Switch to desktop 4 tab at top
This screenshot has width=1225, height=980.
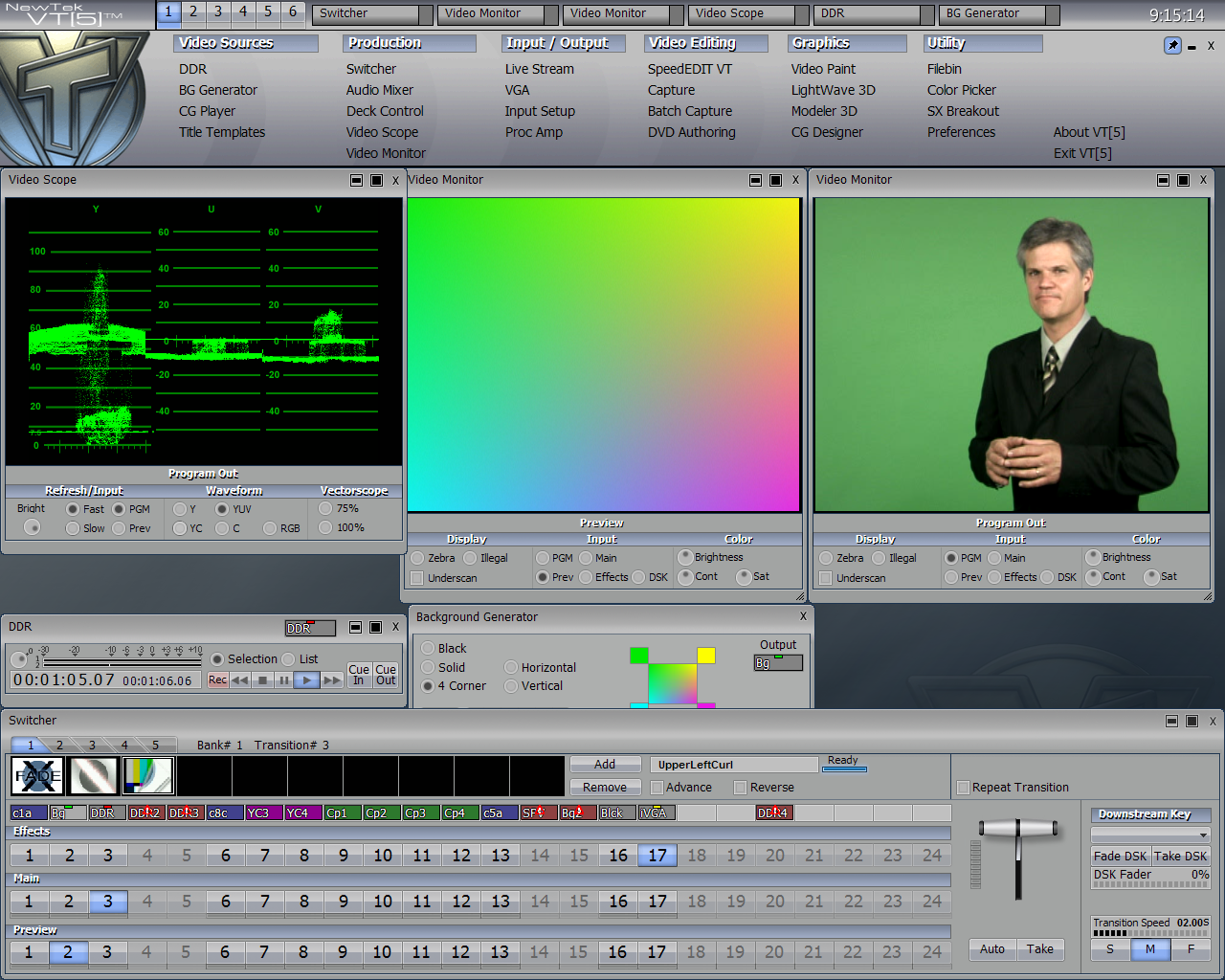(243, 12)
